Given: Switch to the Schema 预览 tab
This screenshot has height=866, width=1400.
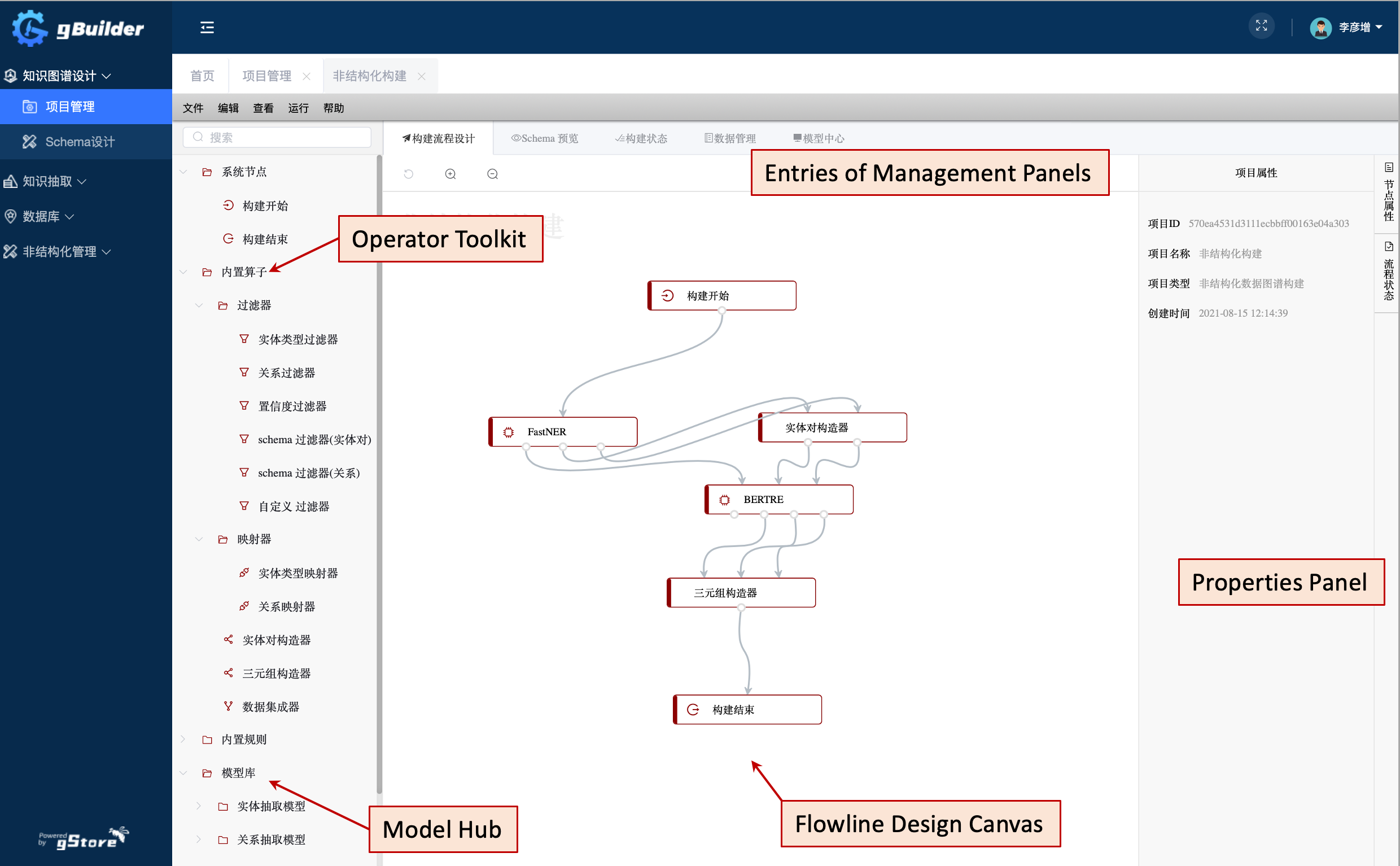Looking at the screenshot, I should [x=545, y=139].
